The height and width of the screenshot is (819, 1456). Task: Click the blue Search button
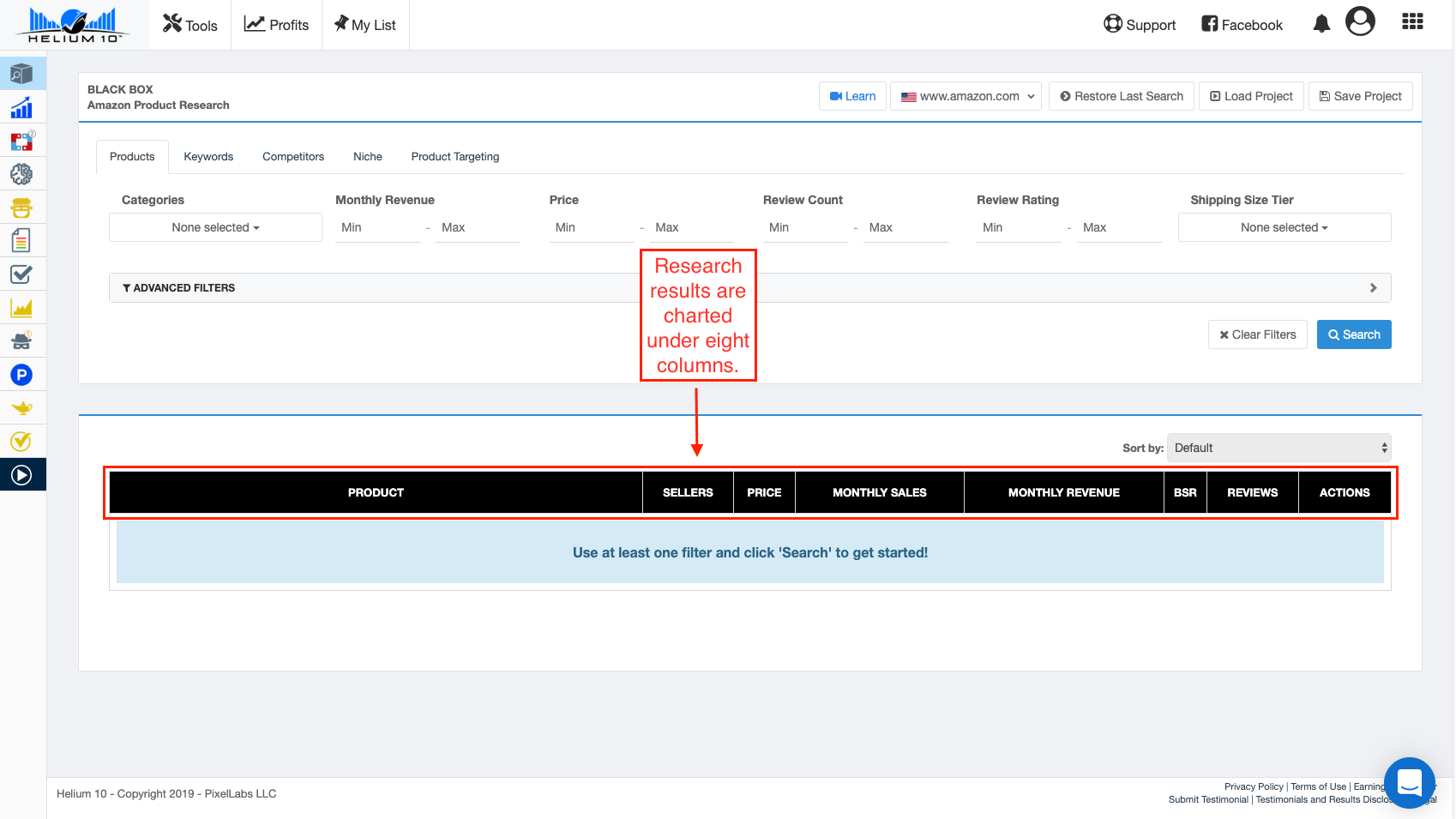(x=1353, y=334)
